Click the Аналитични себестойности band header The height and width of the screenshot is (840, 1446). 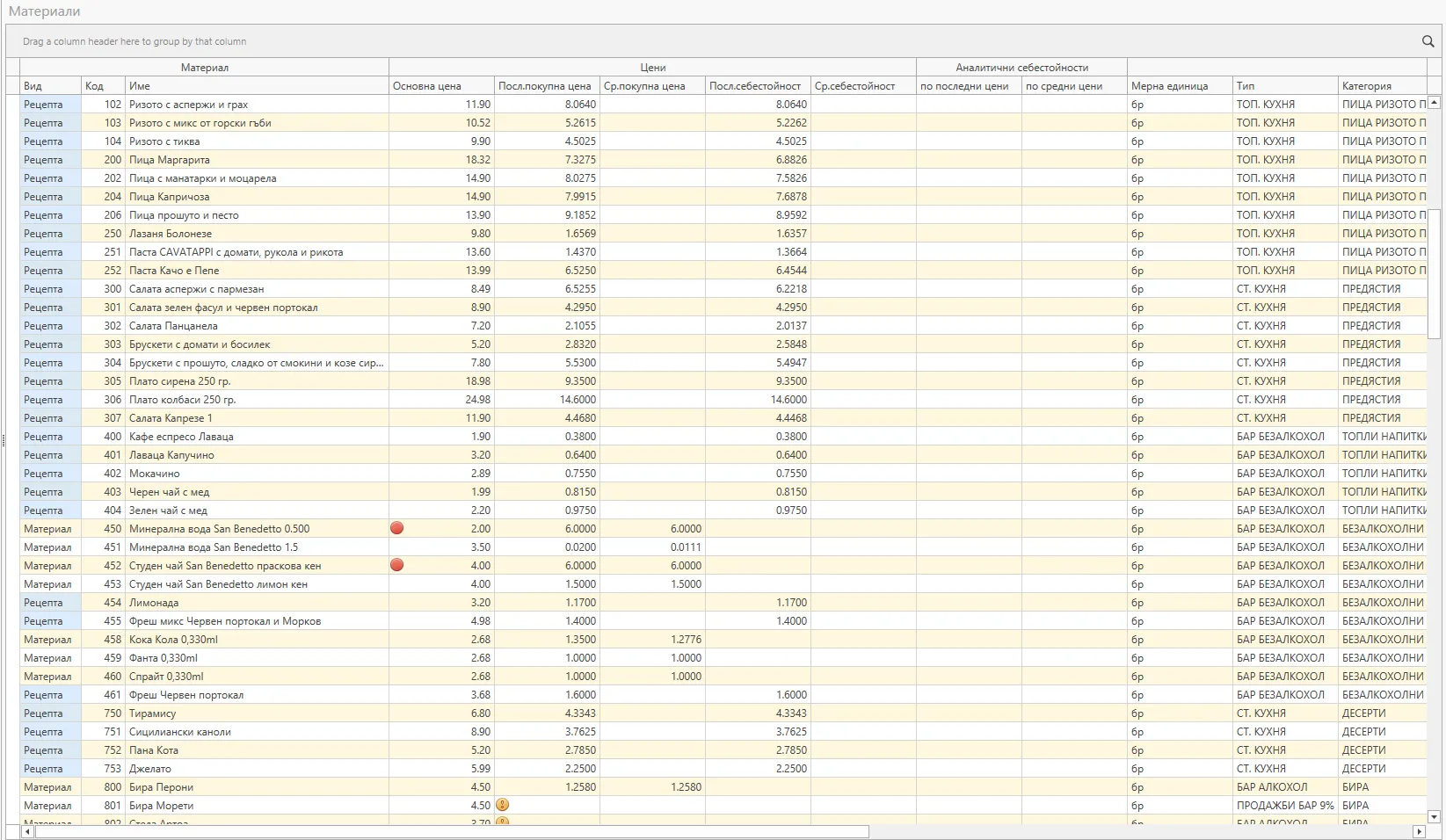click(x=1021, y=68)
